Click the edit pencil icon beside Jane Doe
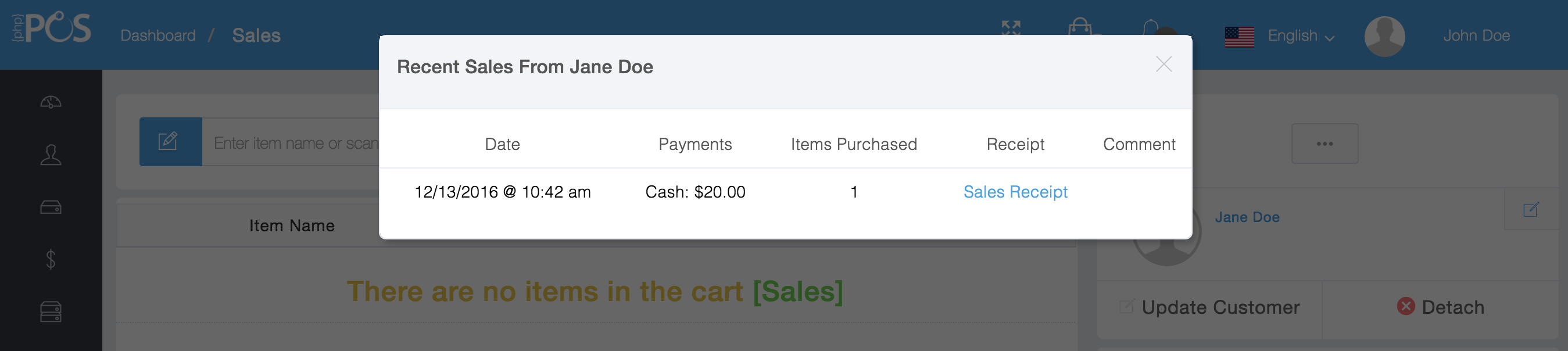 click(1531, 210)
